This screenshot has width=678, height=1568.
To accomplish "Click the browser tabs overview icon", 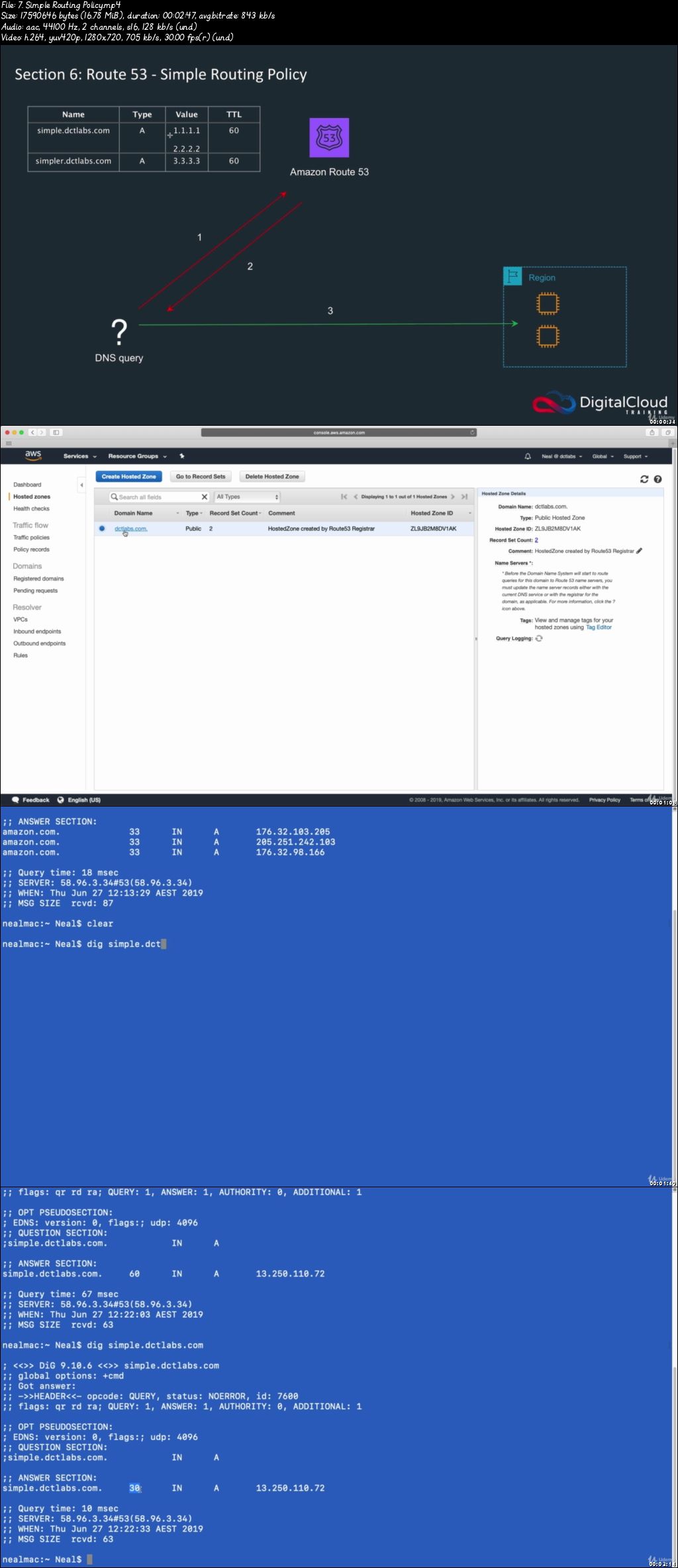I will [668, 432].
